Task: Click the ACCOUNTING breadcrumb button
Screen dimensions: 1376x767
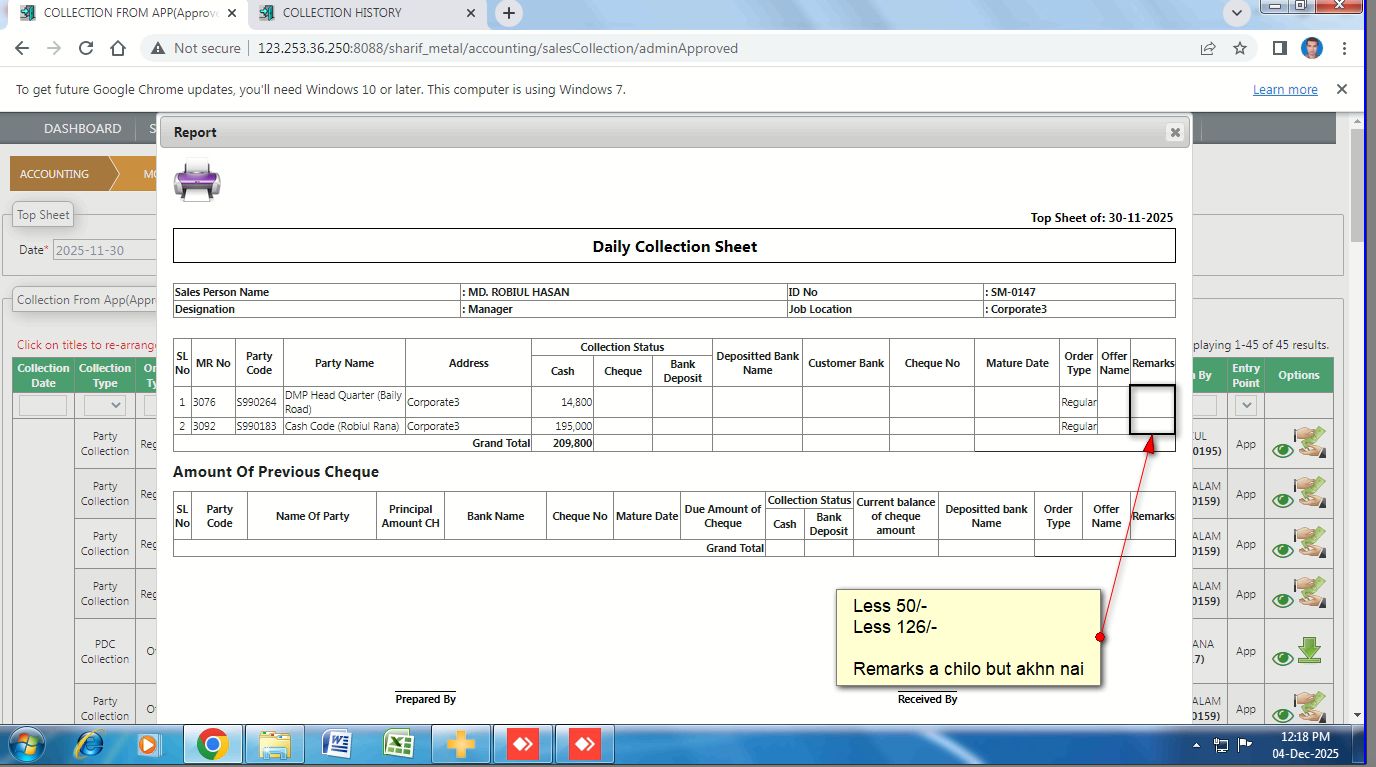Action: tap(55, 174)
